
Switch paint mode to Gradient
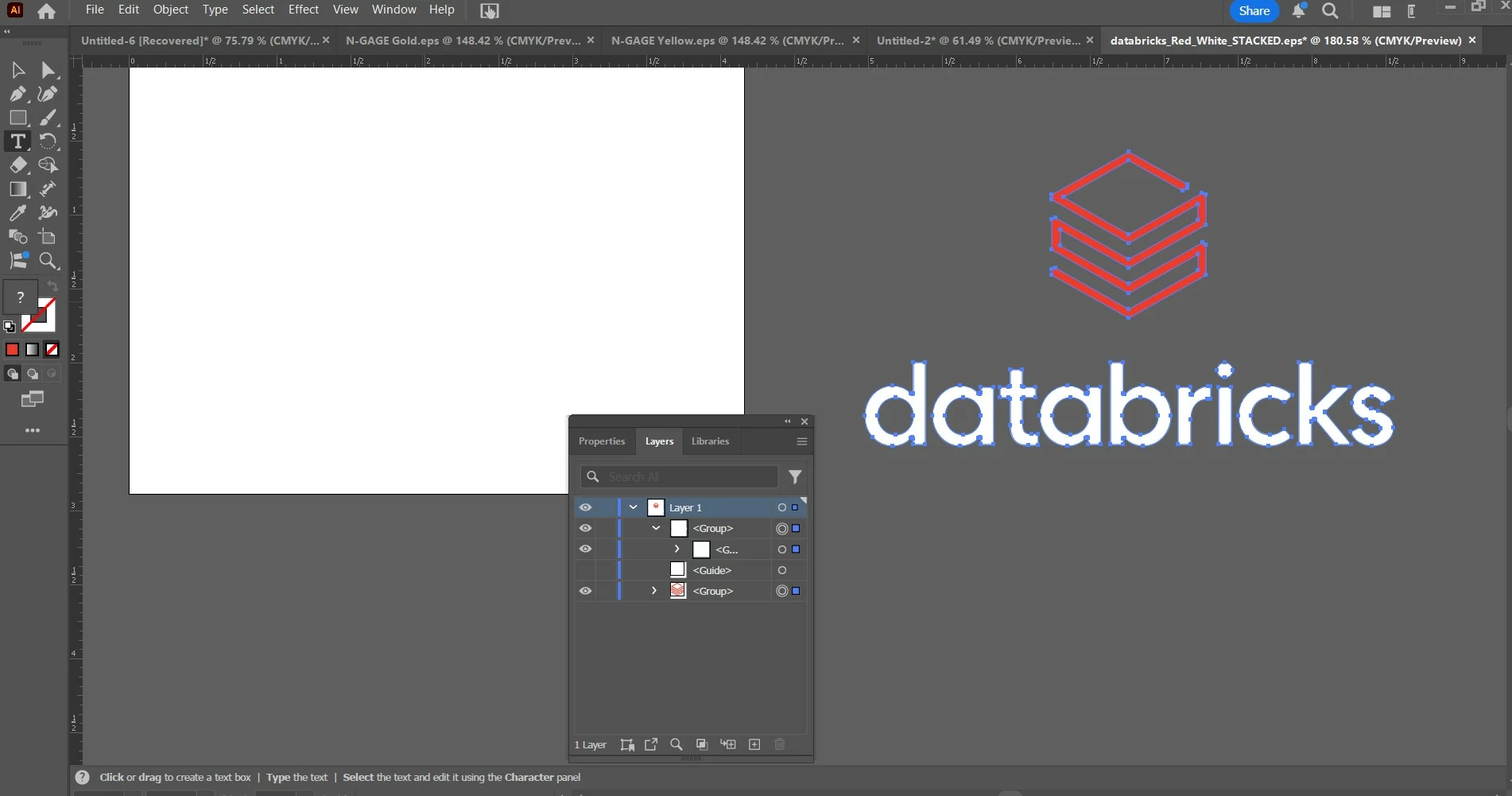[32, 350]
